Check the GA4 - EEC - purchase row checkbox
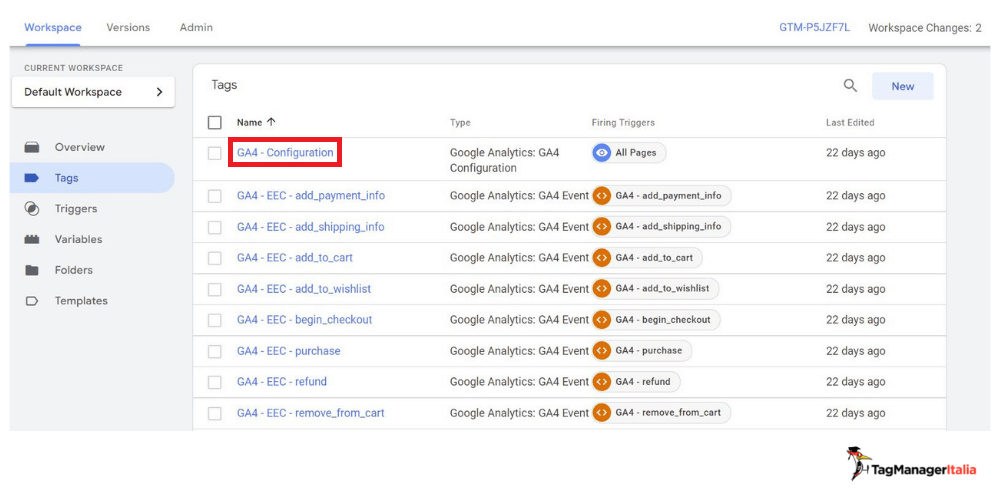Screen dimensions: 1000x500 pyautogui.click(x=215, y=351)
